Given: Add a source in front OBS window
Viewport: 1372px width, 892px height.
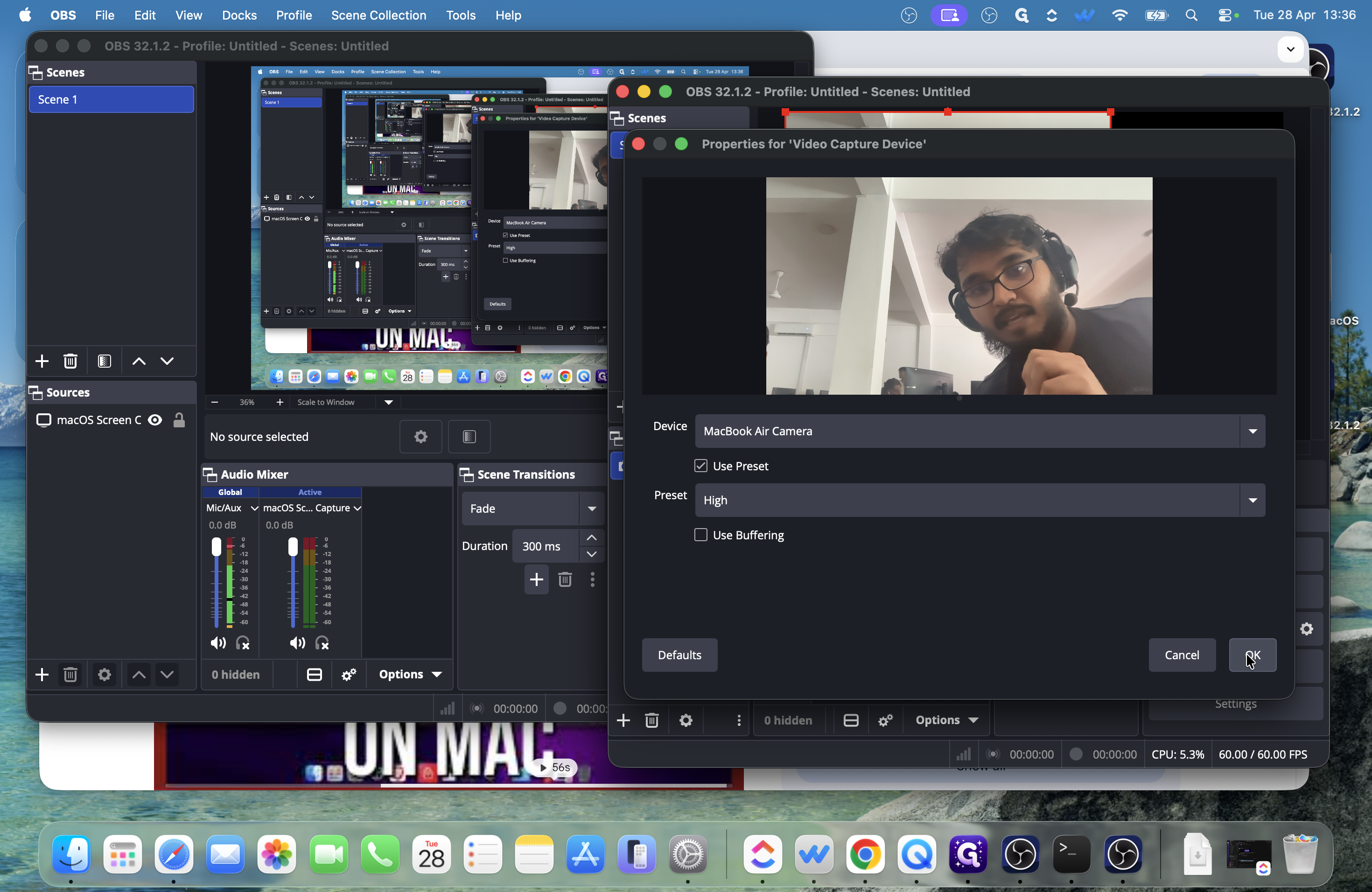Looking at the screenshot, I should point(623,720).
